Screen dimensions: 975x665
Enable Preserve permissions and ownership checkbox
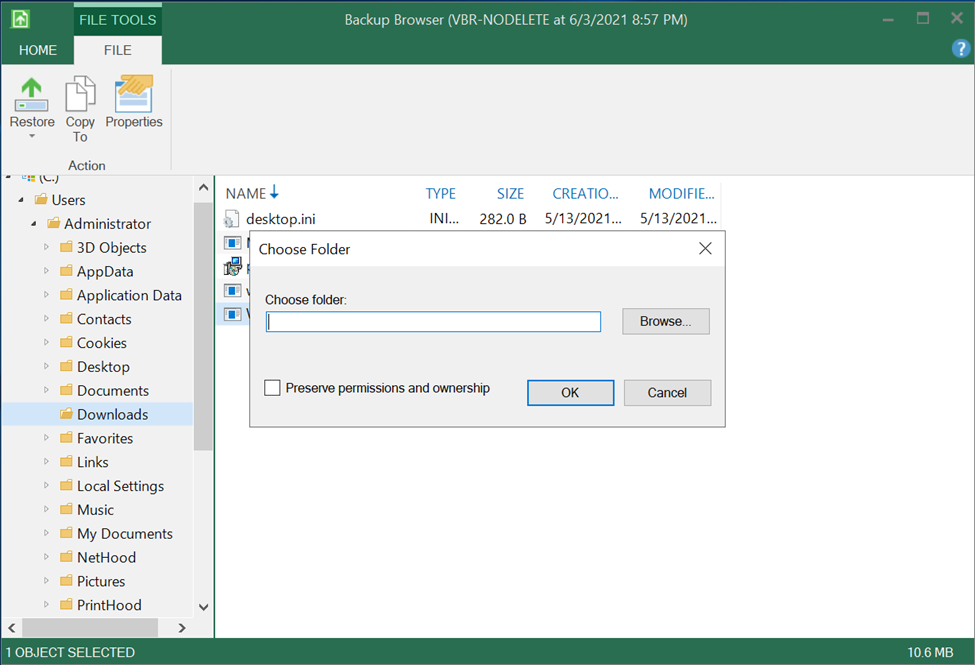(272, 388)
